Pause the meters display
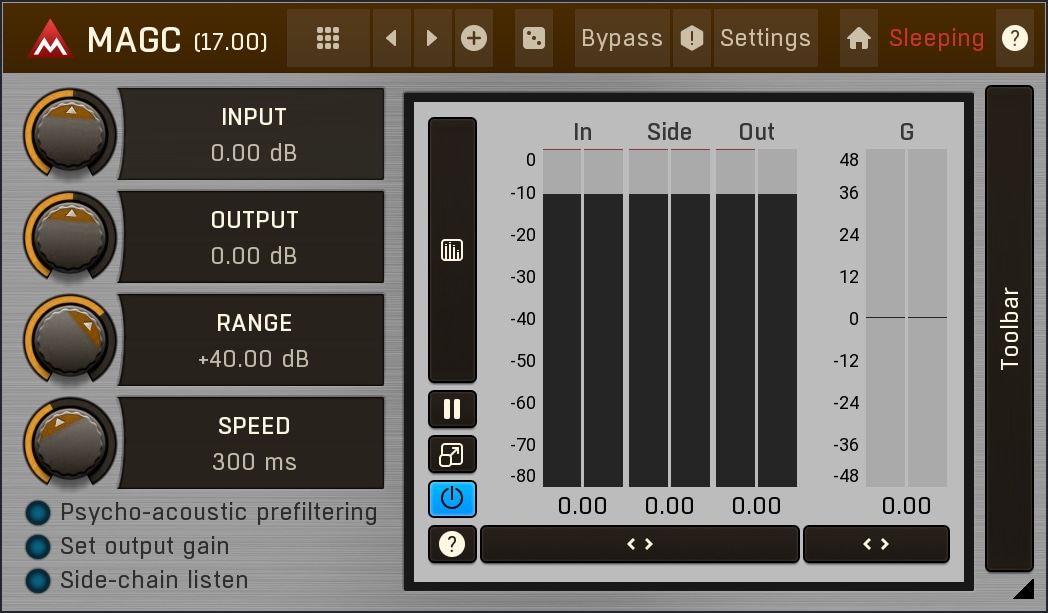This screenshot has height=613, width=1048. point(452,409)
